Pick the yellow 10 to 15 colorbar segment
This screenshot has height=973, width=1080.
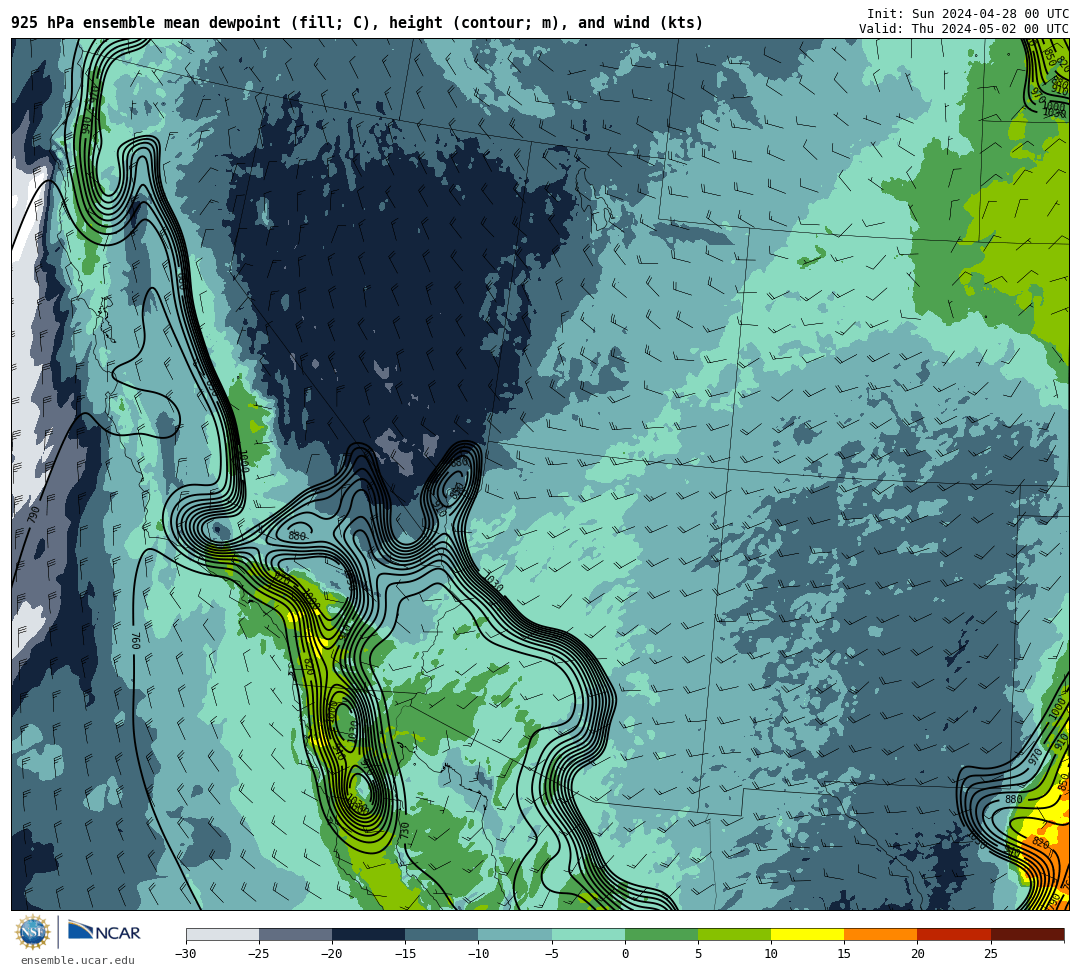click(807, 934)
